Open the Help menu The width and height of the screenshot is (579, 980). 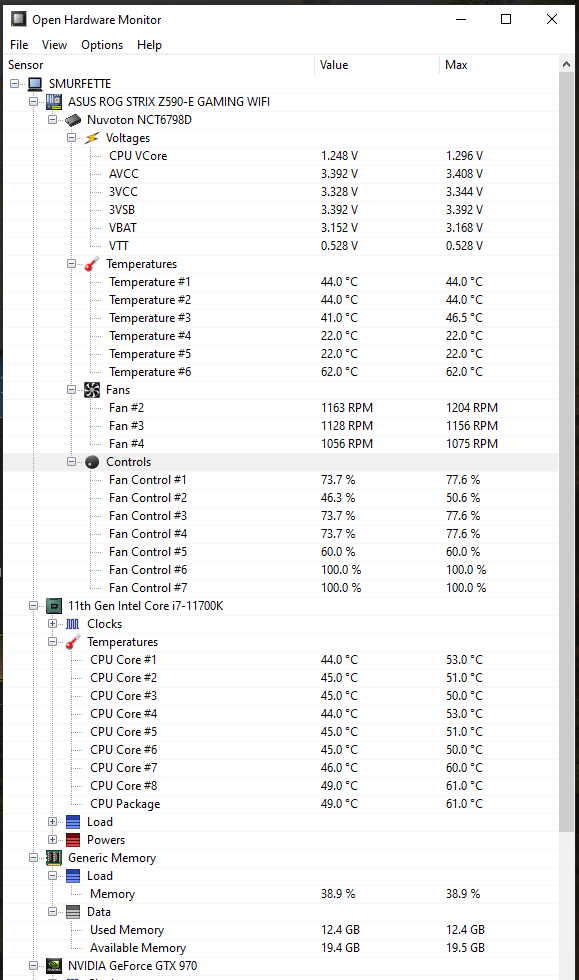(x=149, y=44)
